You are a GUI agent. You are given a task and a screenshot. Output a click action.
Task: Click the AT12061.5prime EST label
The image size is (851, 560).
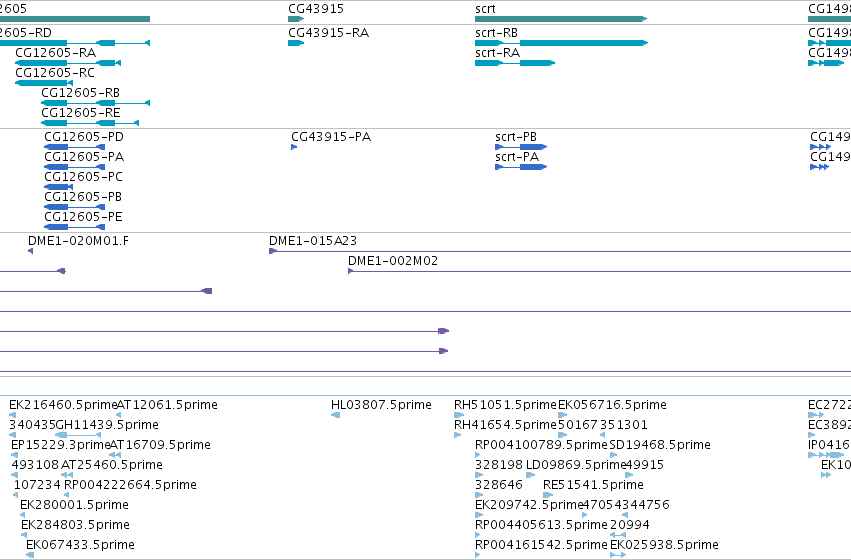(x=167, y=405)
